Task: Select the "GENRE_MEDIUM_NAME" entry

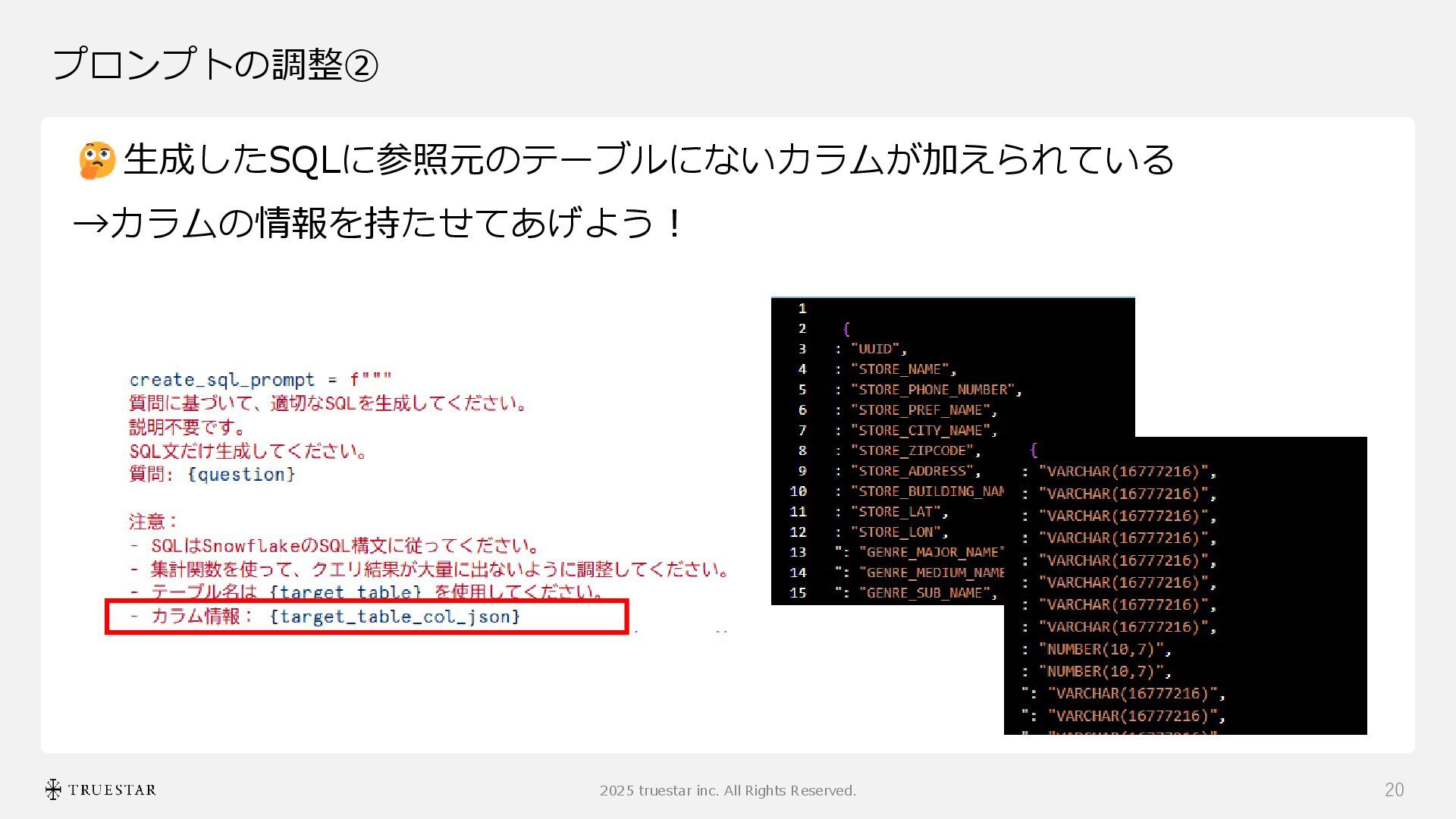Action: pos(932,573)
